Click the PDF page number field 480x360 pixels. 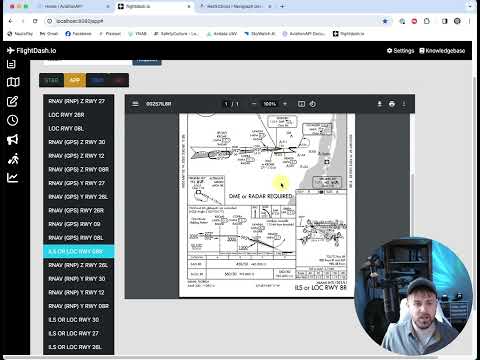tap(227, 104)
